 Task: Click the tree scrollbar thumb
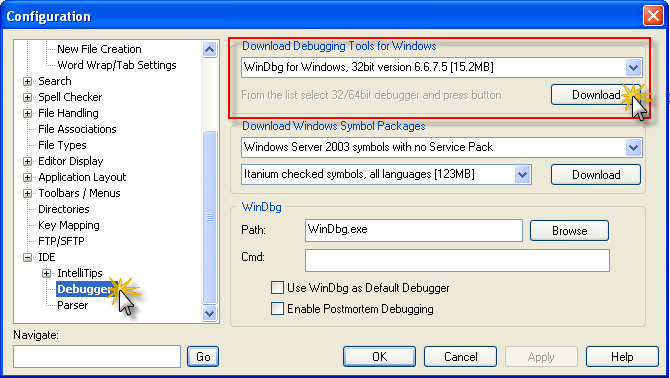pos(209,217)
